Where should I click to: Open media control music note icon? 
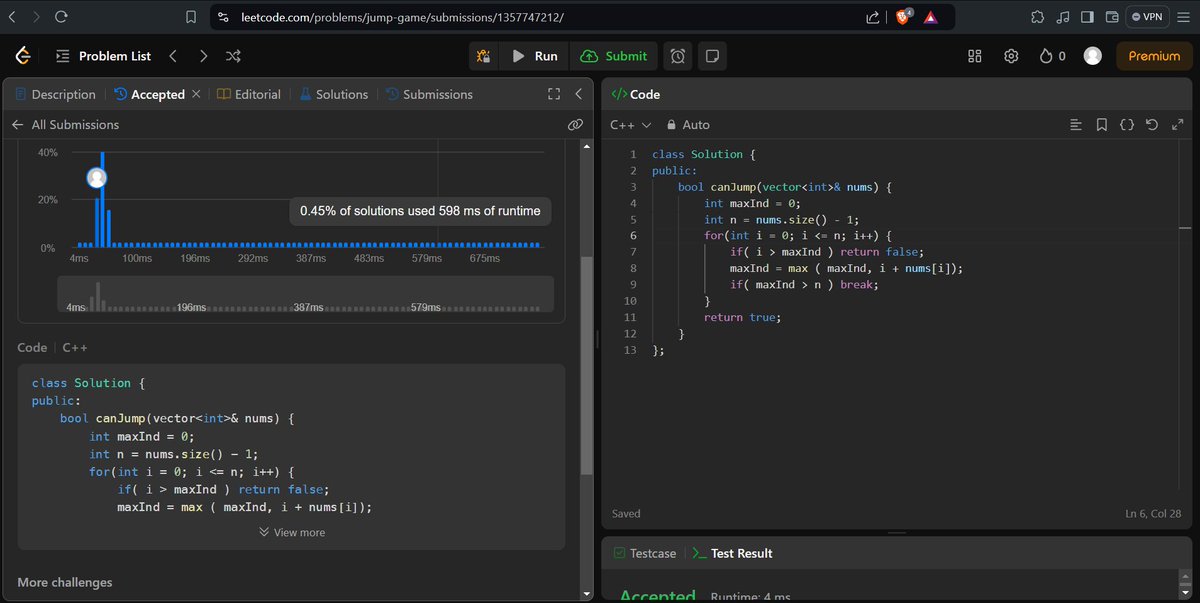pos(1062,17)
